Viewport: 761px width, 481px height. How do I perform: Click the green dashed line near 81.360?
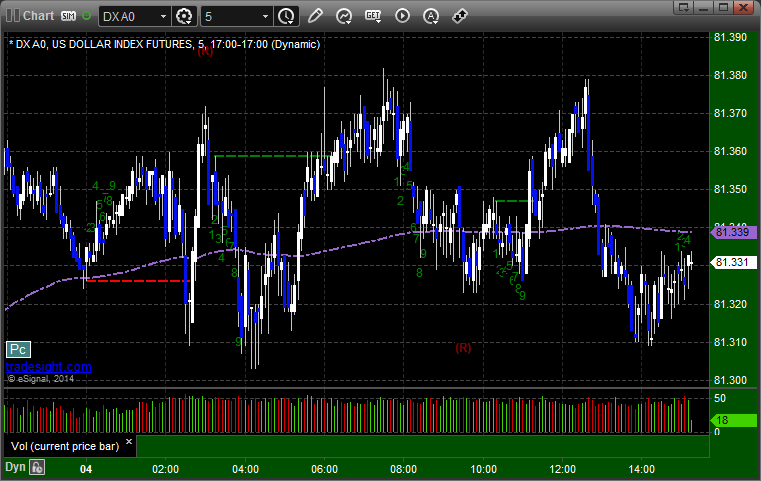[273, 156]
